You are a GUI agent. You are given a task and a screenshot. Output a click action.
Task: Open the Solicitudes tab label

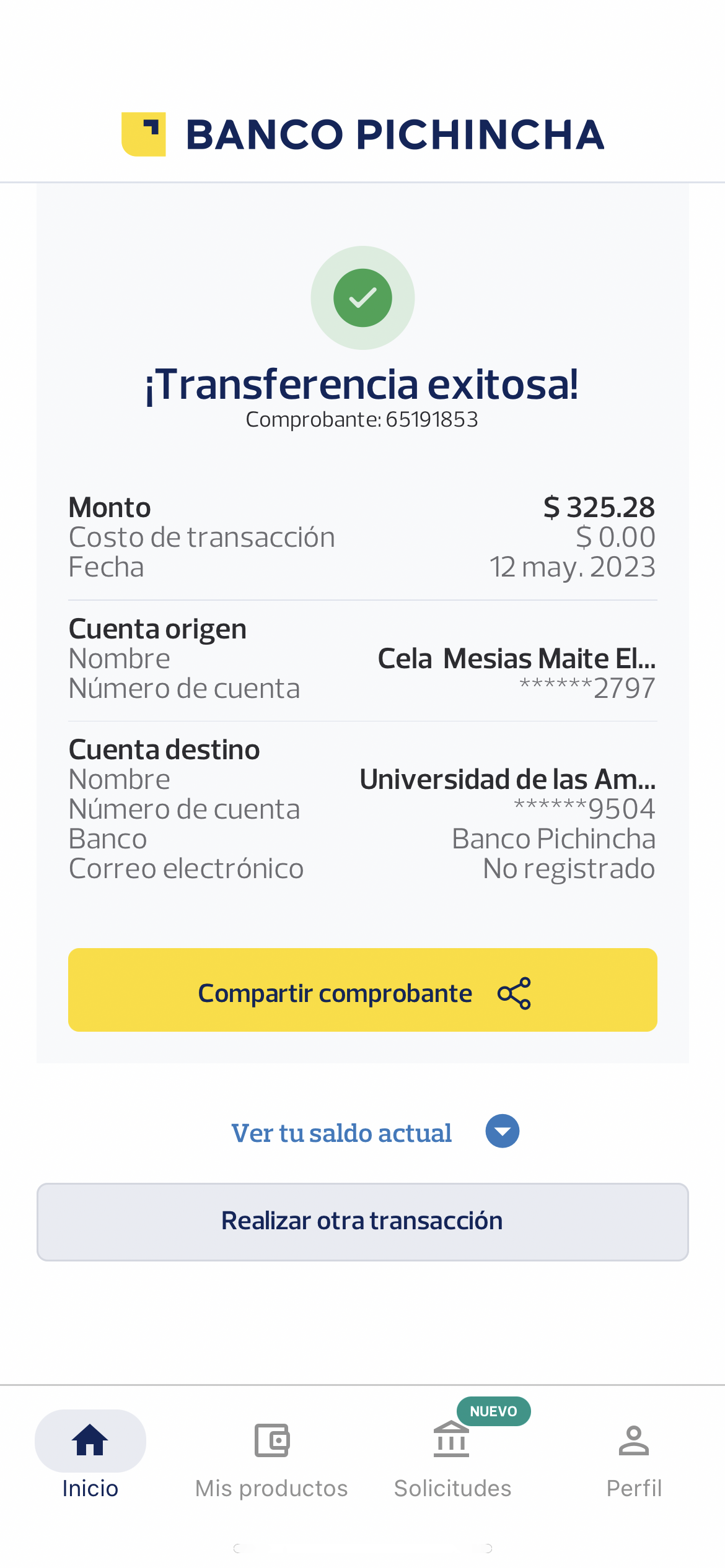[453, 1488]
